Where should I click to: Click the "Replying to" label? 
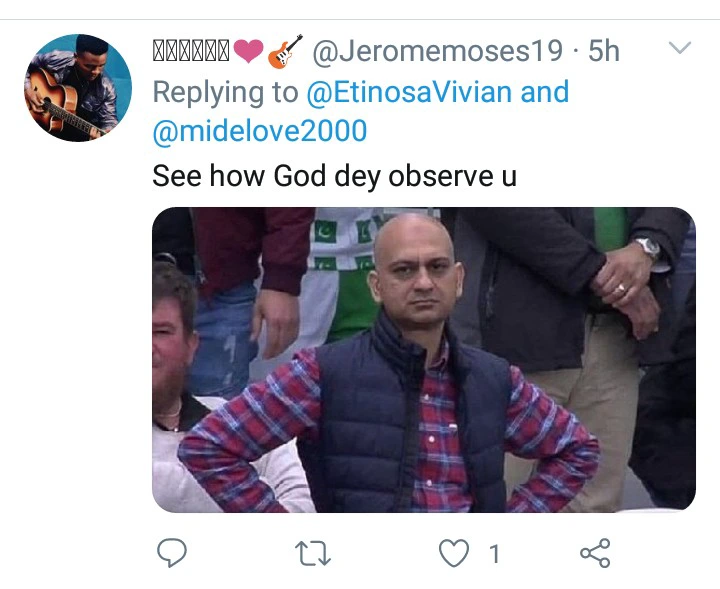click(x=225, y=92)
